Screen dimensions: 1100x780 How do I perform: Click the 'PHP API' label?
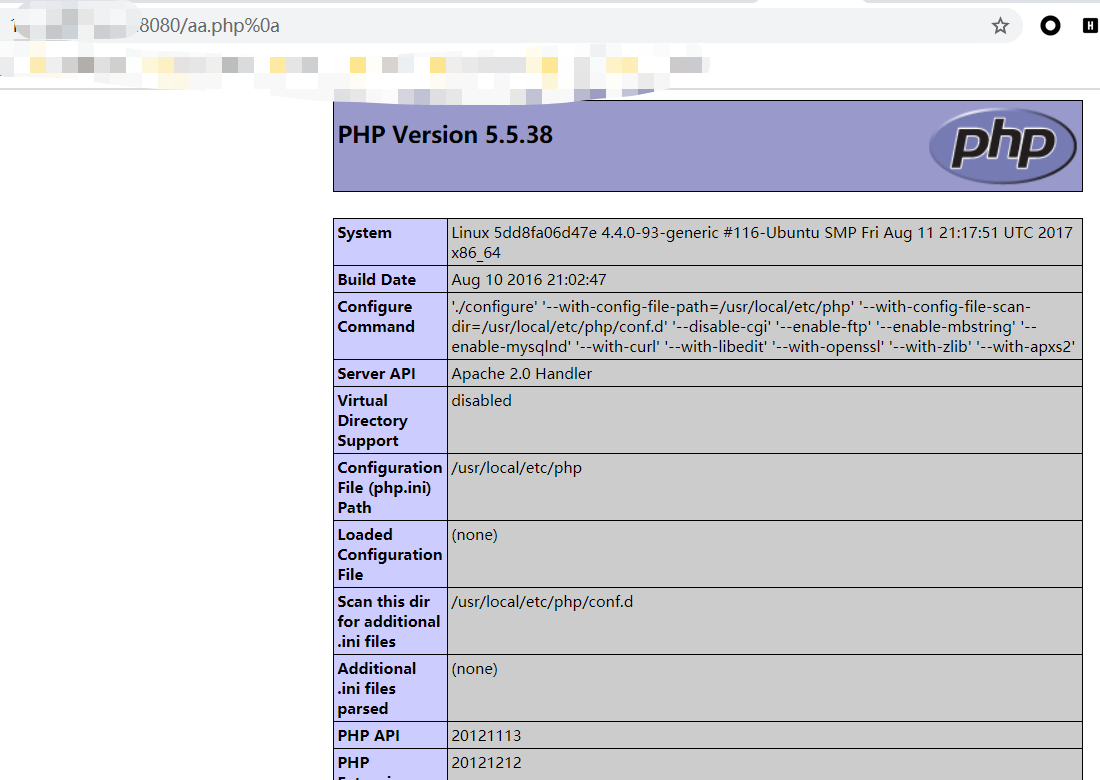368,736
